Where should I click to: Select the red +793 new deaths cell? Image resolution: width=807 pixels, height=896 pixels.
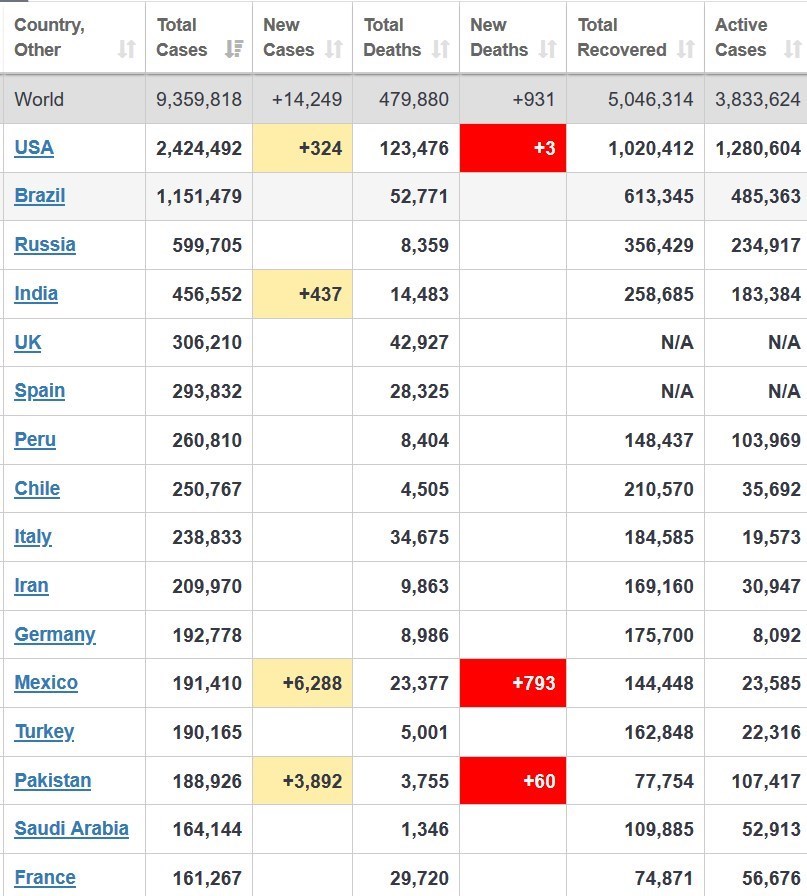pos(513,683)
